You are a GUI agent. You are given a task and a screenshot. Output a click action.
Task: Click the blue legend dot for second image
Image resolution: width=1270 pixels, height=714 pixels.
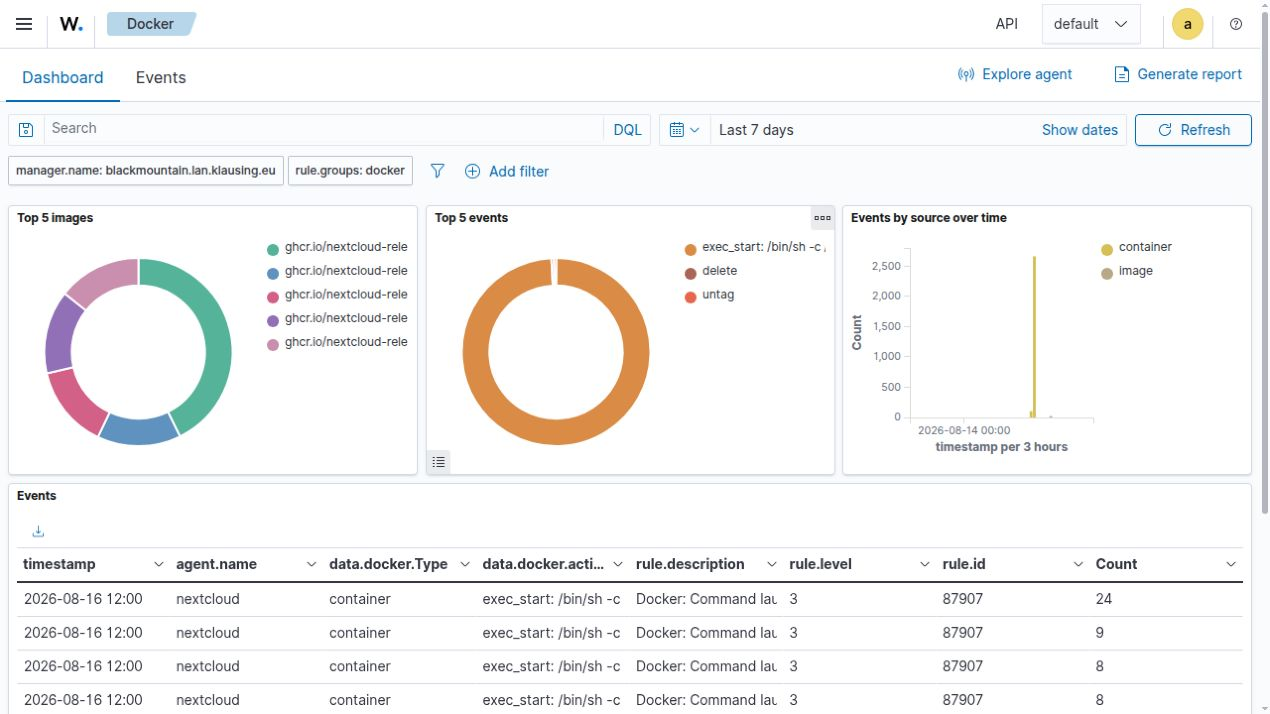click(273, 273)
